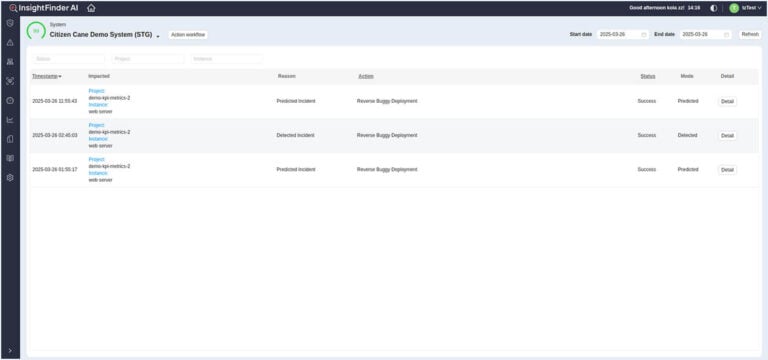Open the people group sidebar icon
768x360 pixels.
tap(10, 62)
